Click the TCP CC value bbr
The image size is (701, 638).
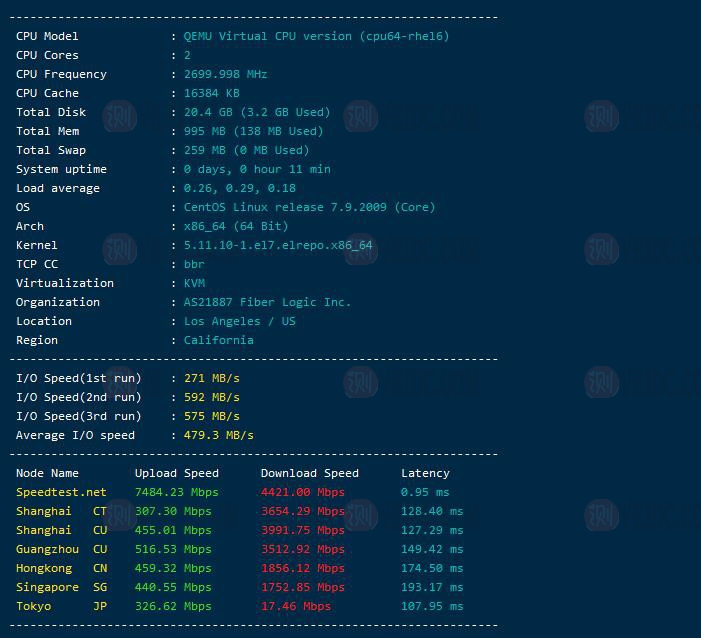[194, 264]
